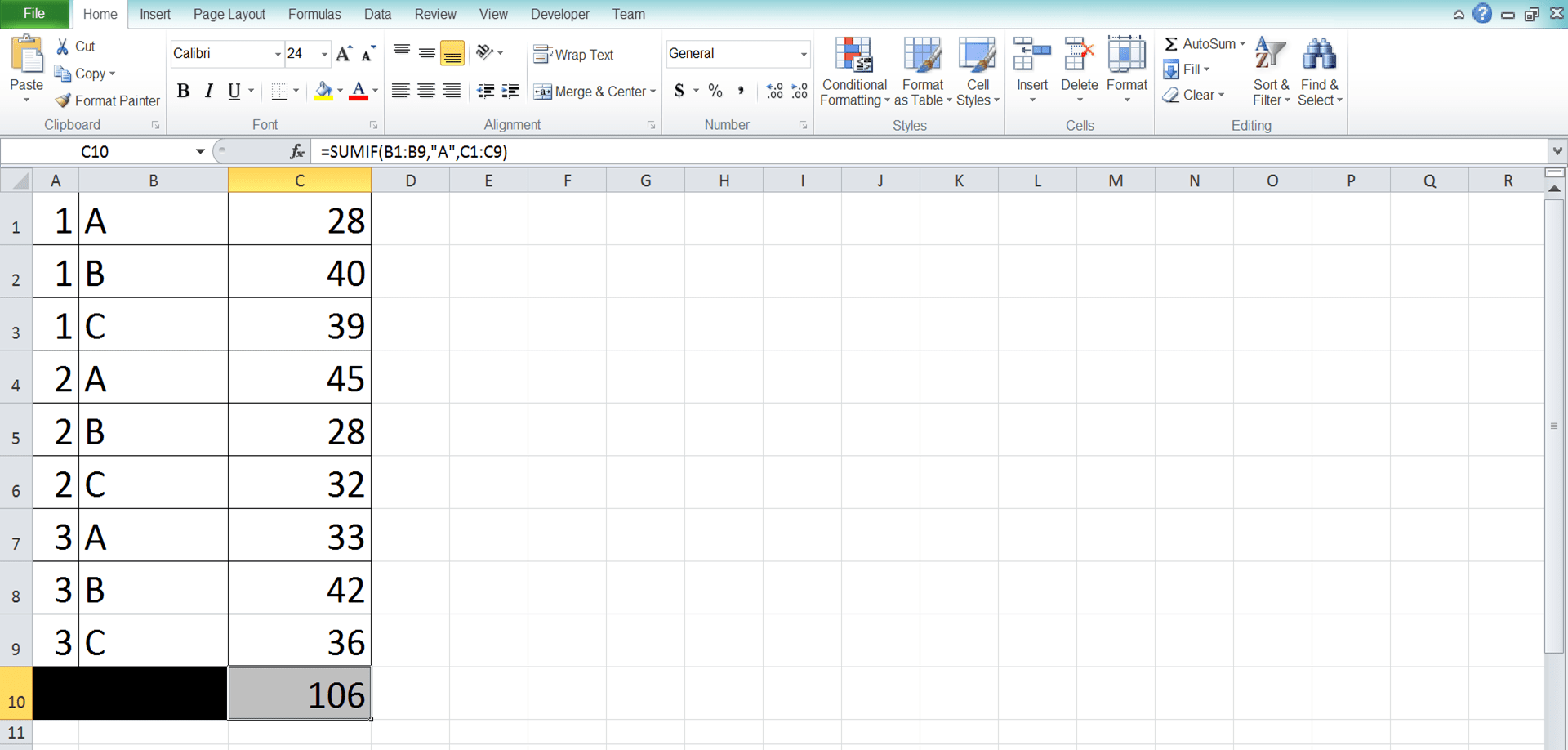Click the Decrease Indent icon
1568x750 pixels.
click(485, 91)
